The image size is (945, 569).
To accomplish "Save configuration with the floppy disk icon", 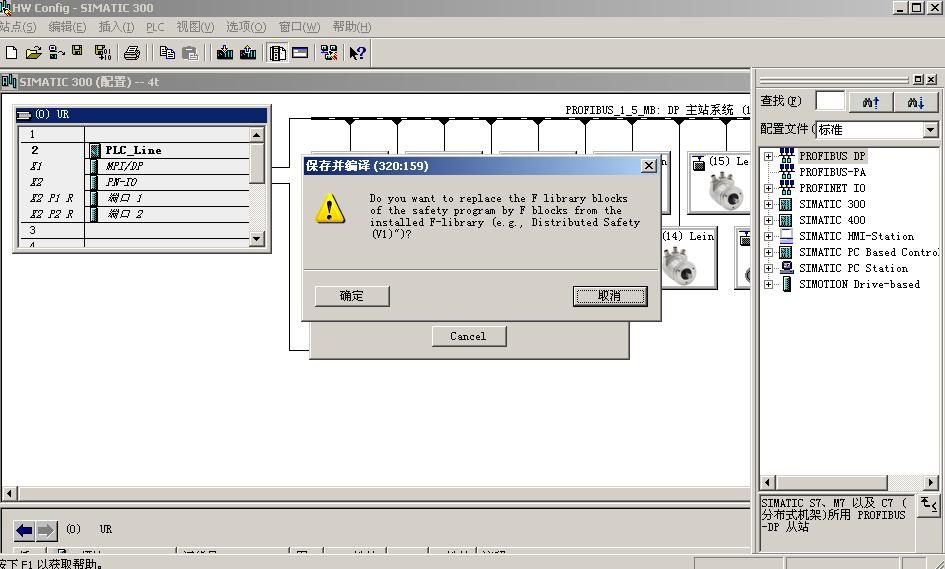I will point(77,51).
